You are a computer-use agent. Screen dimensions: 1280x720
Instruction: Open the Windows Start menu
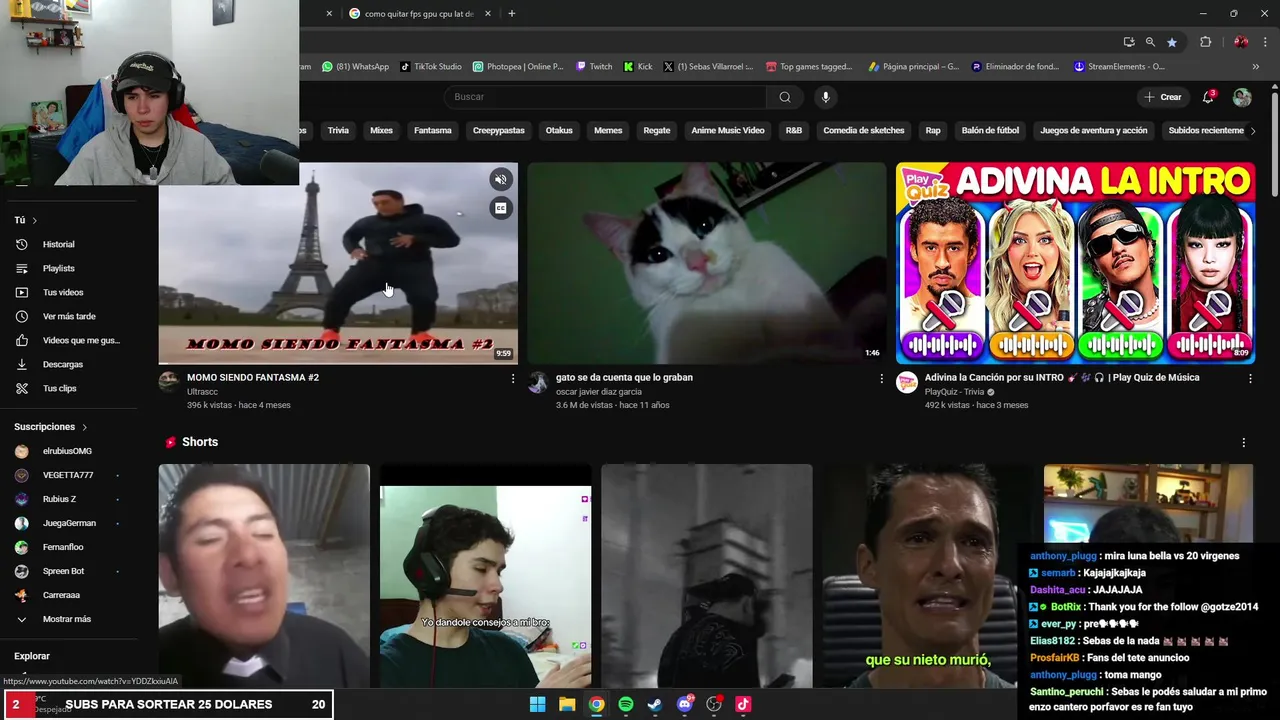537,704
